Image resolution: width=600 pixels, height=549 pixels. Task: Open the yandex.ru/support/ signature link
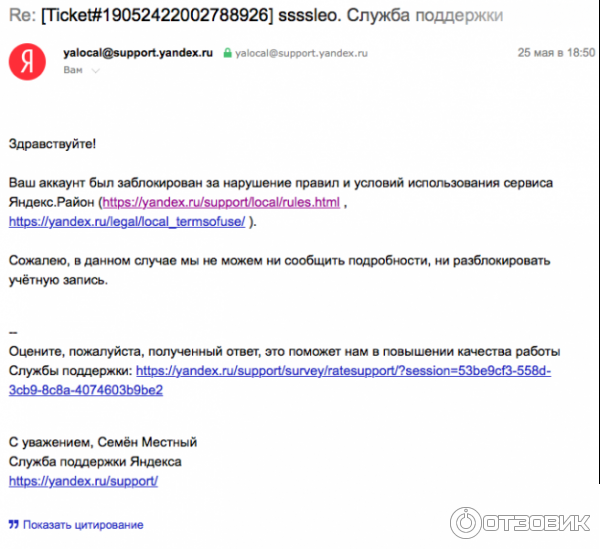tap(83, 480)
